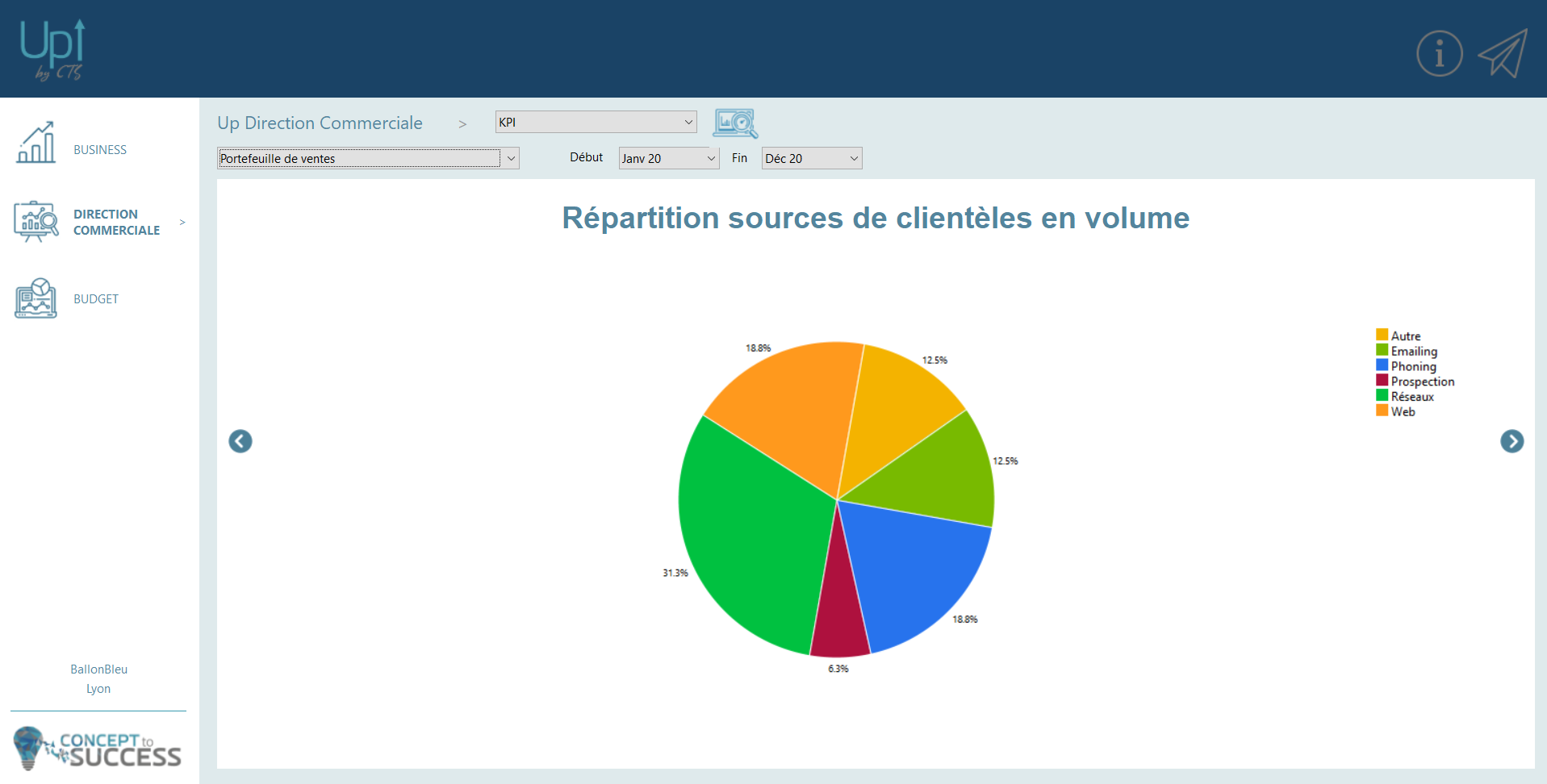Click the Up by CTS logo
This screenshot has height=784, width=1547.
tap(52, 50)
